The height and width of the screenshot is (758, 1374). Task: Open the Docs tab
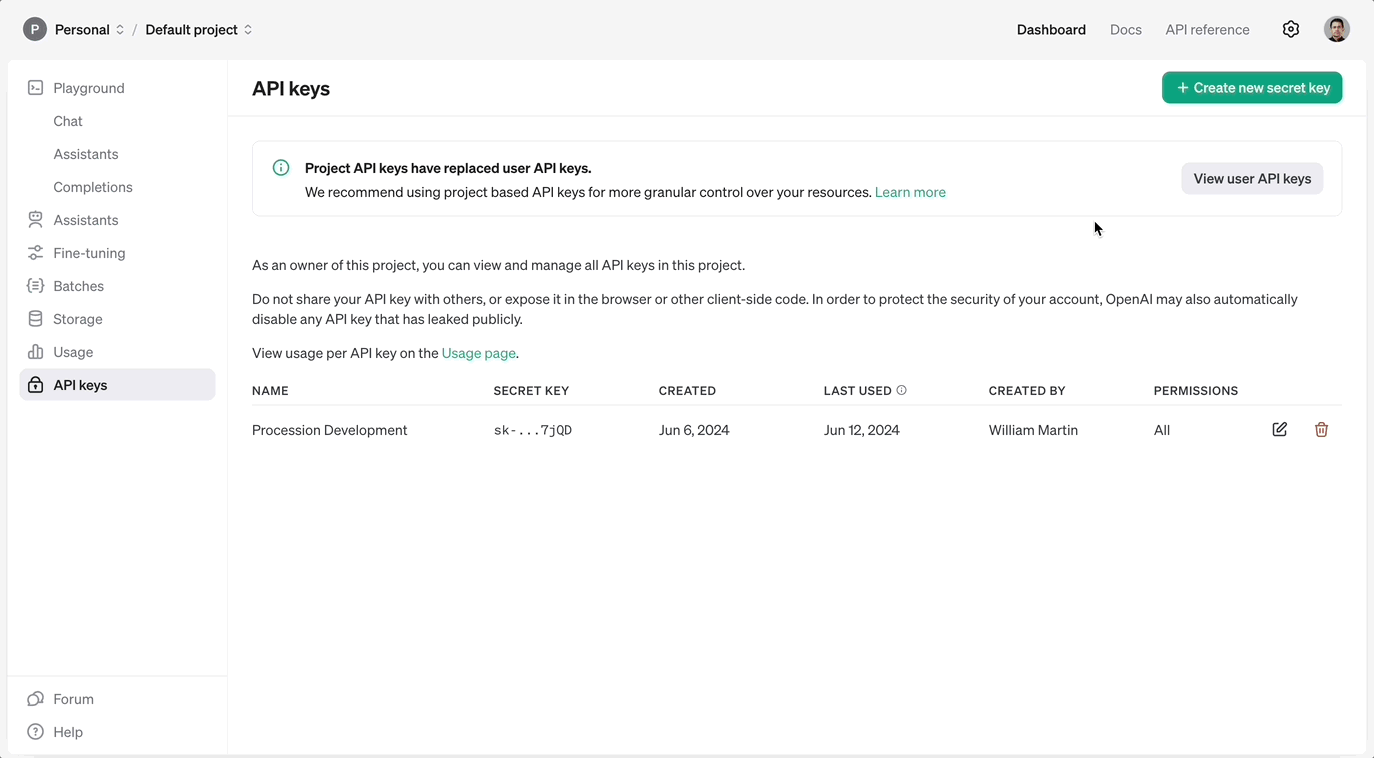1126,29
